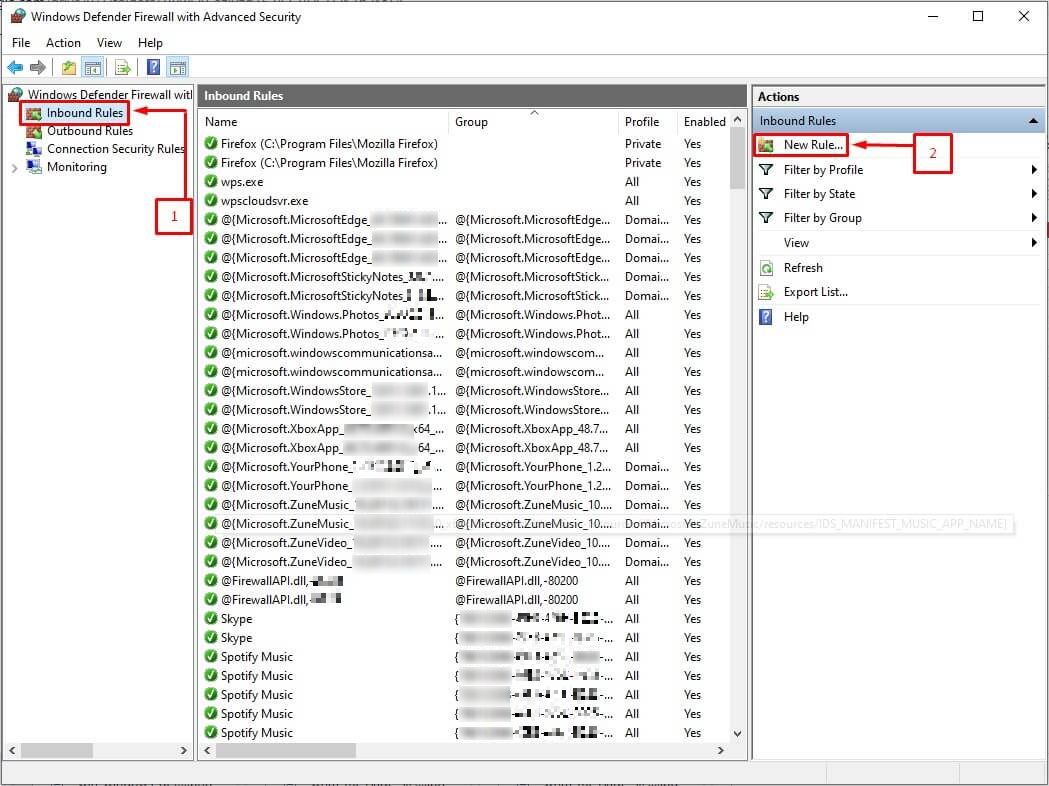The height and width of the screenshot is (786, 1049).
Task: Click the Outbound Rules tree icon
Action: (x=34, y=131)
